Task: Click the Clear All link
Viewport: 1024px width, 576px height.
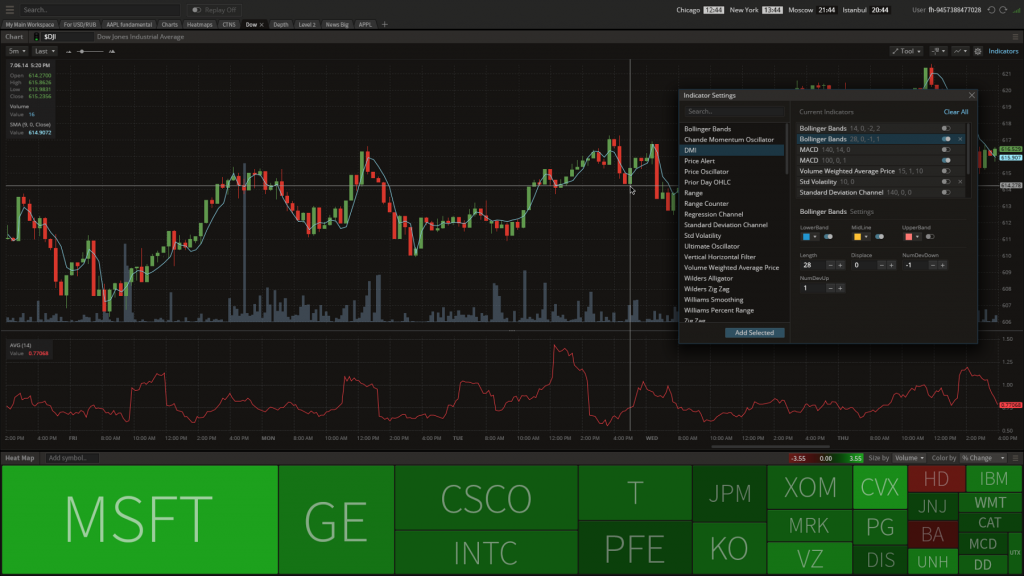Action: [x=955, y=111]
